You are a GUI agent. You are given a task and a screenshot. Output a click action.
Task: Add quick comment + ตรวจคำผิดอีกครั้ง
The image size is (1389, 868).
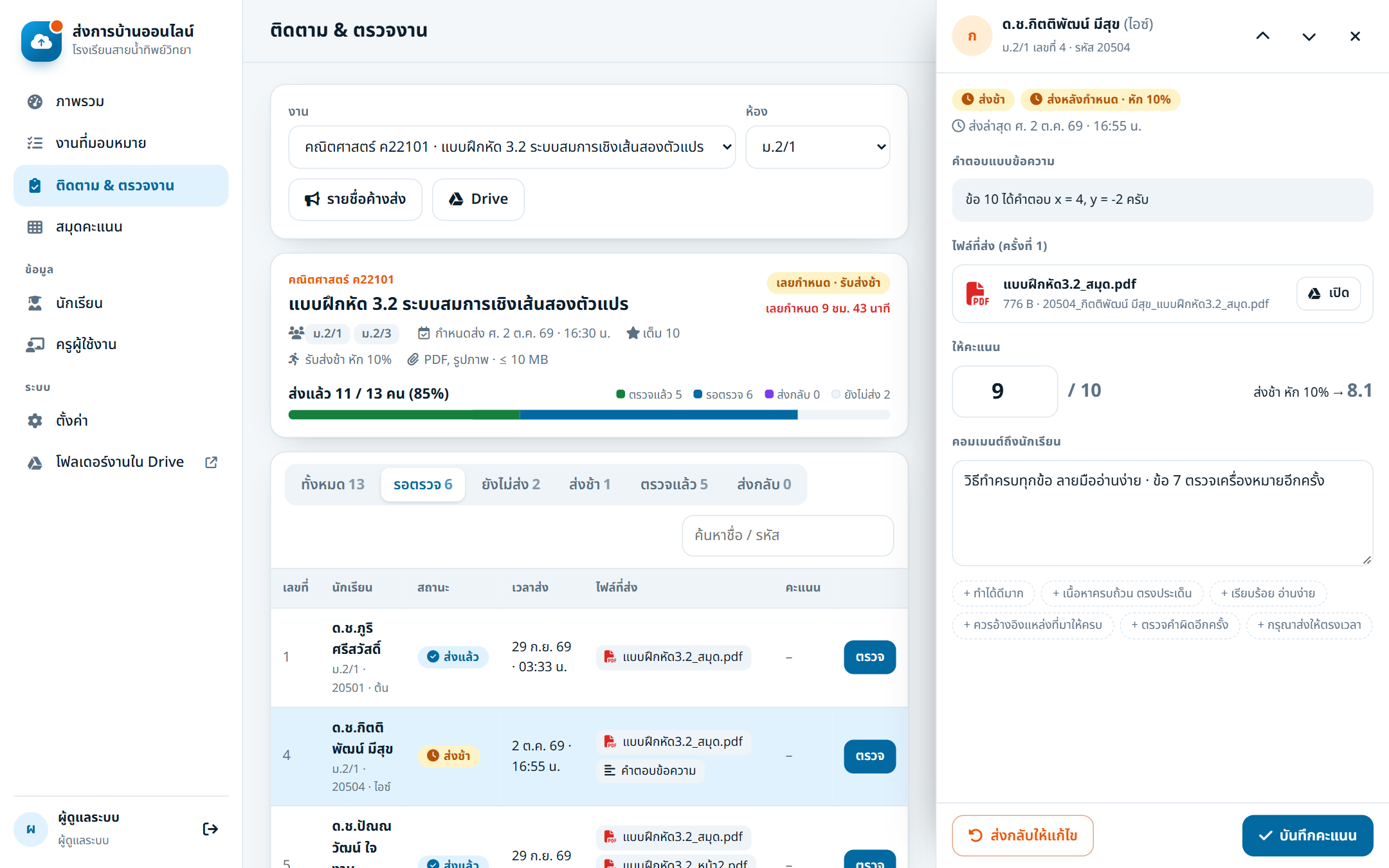pyautogui.click(x=1180, y=625)
